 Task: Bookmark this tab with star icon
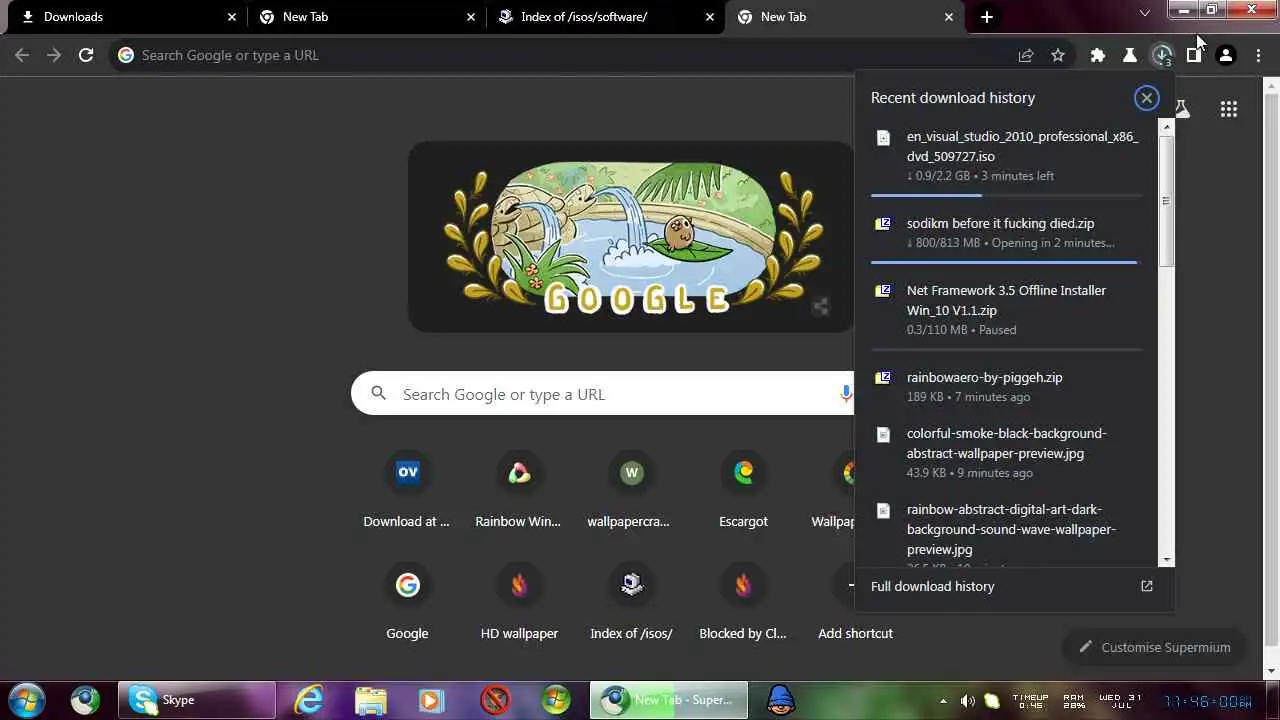[1058, 55]
